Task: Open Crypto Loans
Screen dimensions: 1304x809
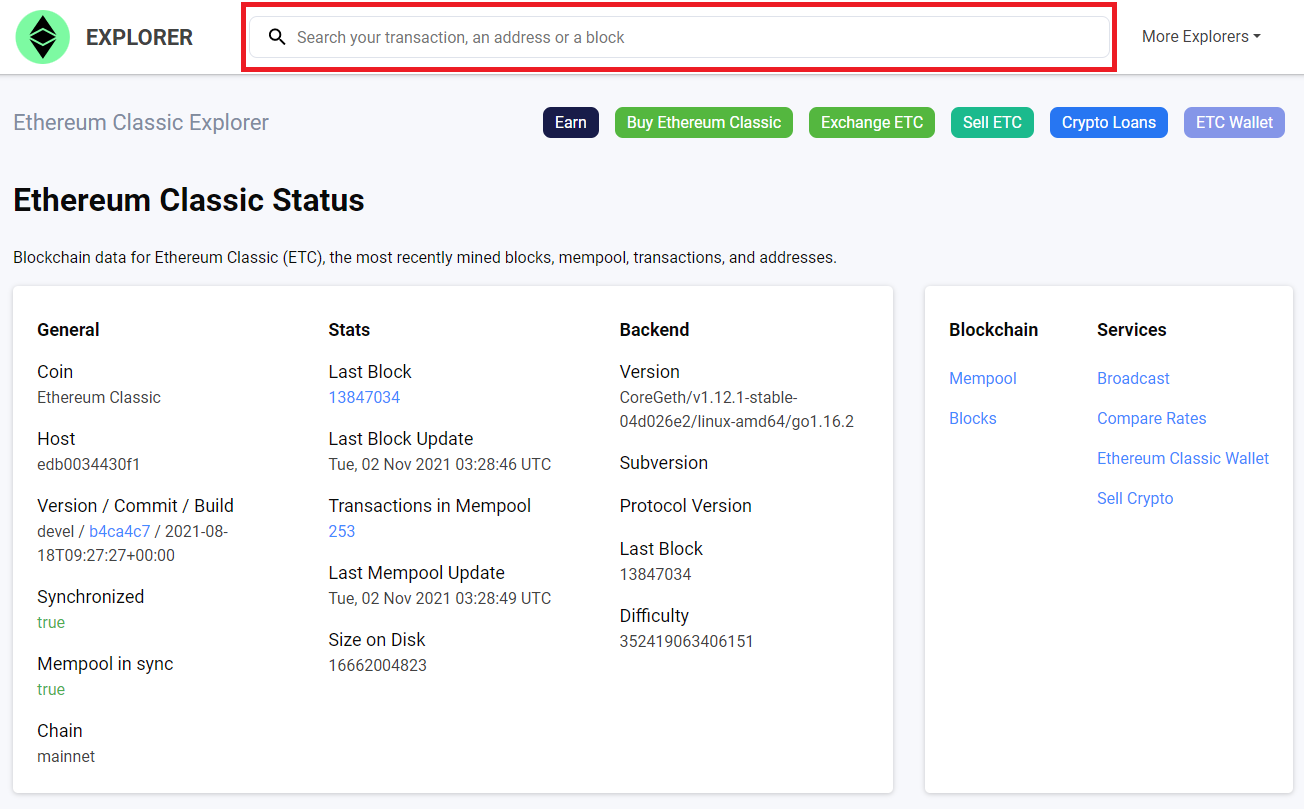Action: 1108,123
